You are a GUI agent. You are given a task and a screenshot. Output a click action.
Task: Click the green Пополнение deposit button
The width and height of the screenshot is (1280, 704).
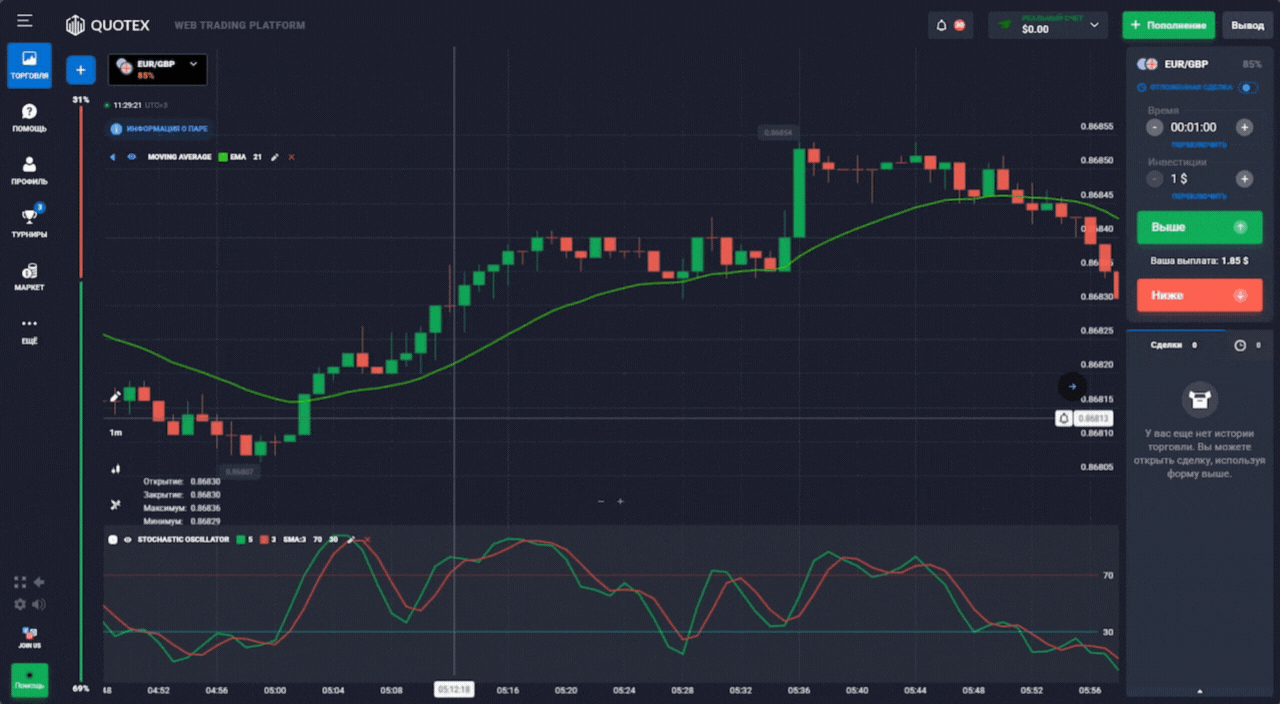pos(1167,24)
